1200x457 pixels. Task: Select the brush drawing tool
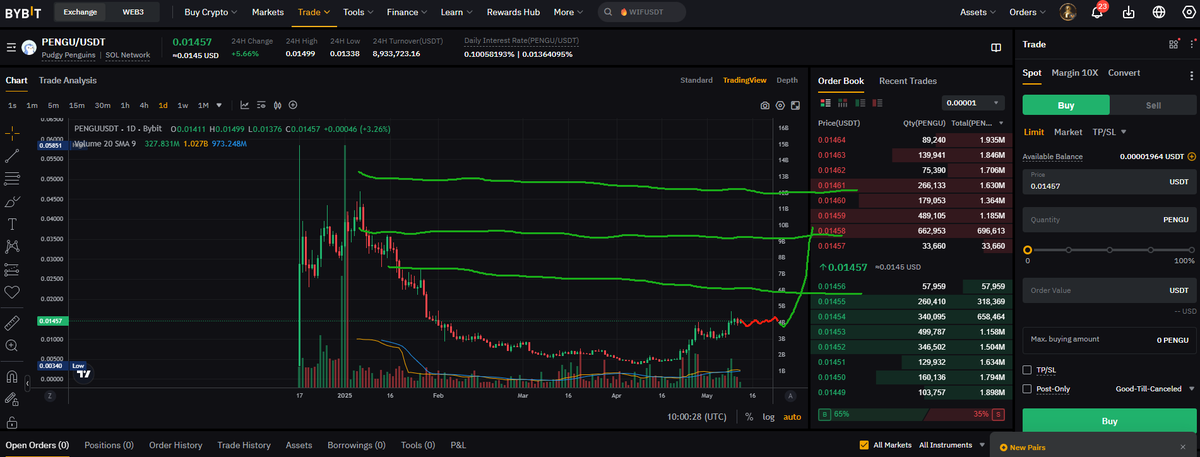[12, 201]
